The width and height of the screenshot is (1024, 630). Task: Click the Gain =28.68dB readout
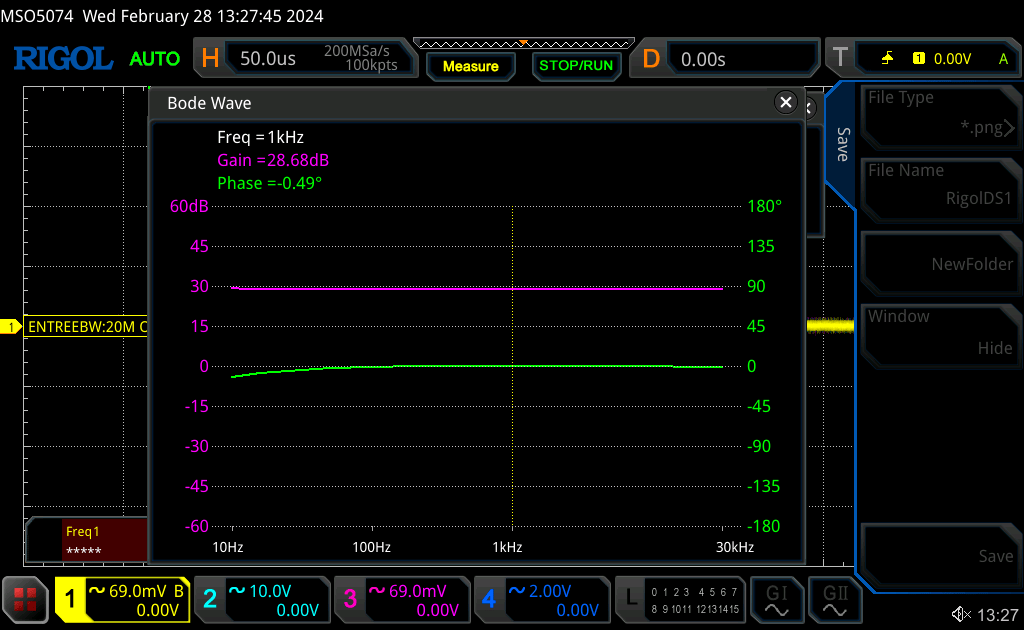point(273,160)
